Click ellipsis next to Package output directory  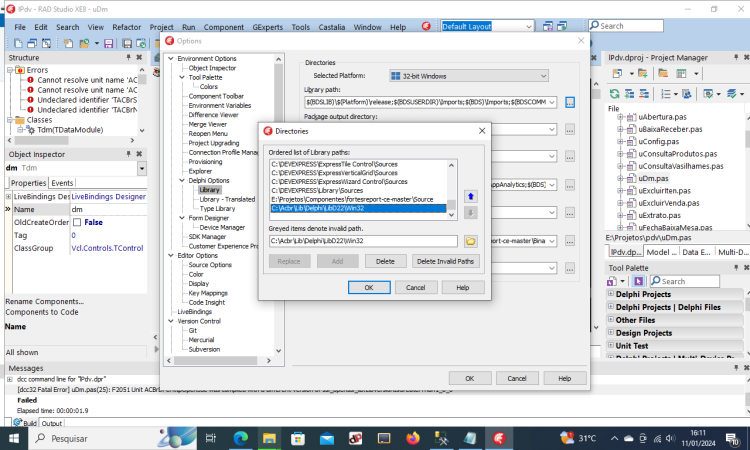tap(570, 129)
